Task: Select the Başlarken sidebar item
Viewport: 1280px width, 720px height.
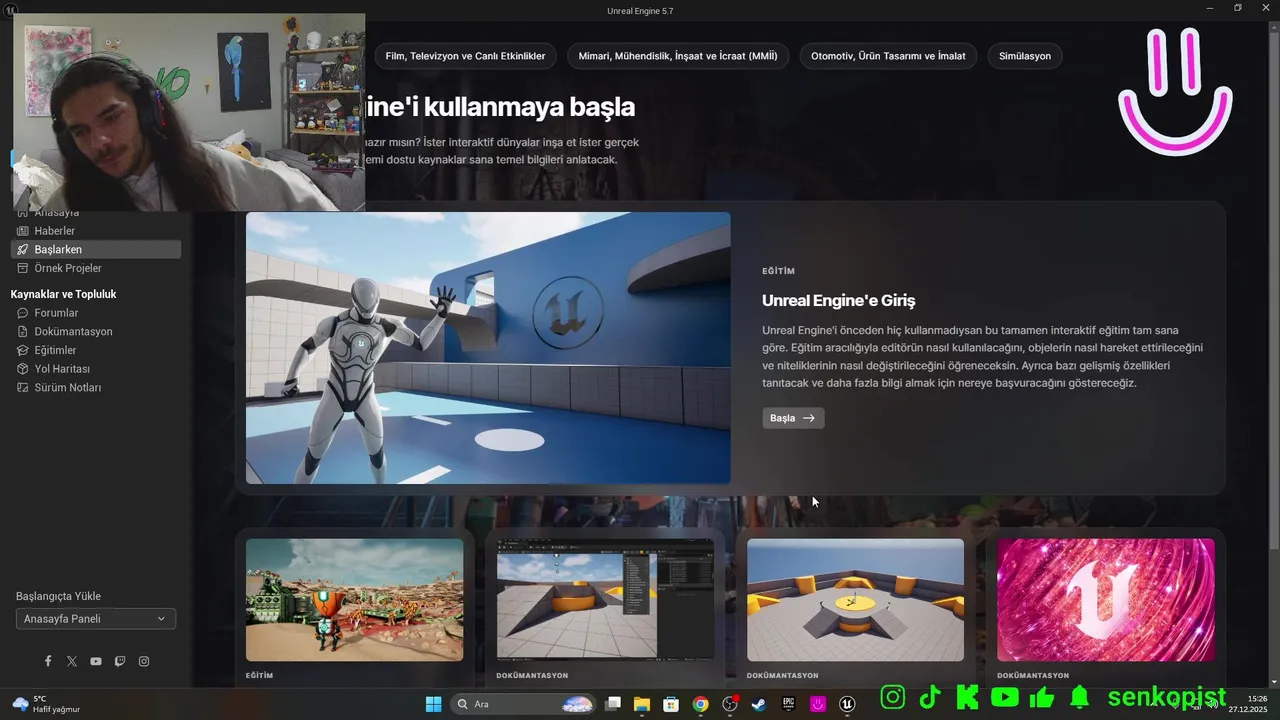Action: (x=95, y=249)
